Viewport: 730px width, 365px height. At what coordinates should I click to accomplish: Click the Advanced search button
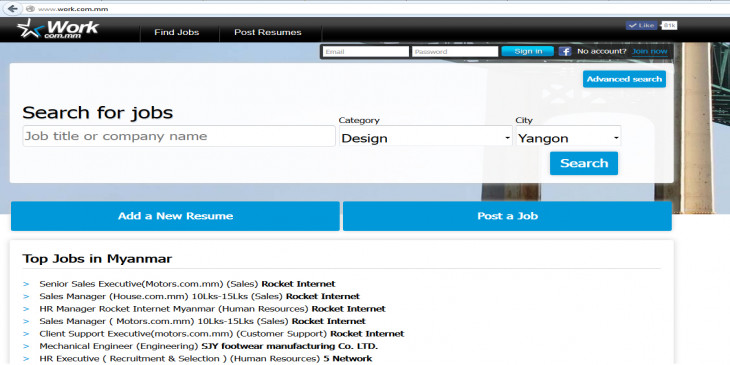coord(624,79)
